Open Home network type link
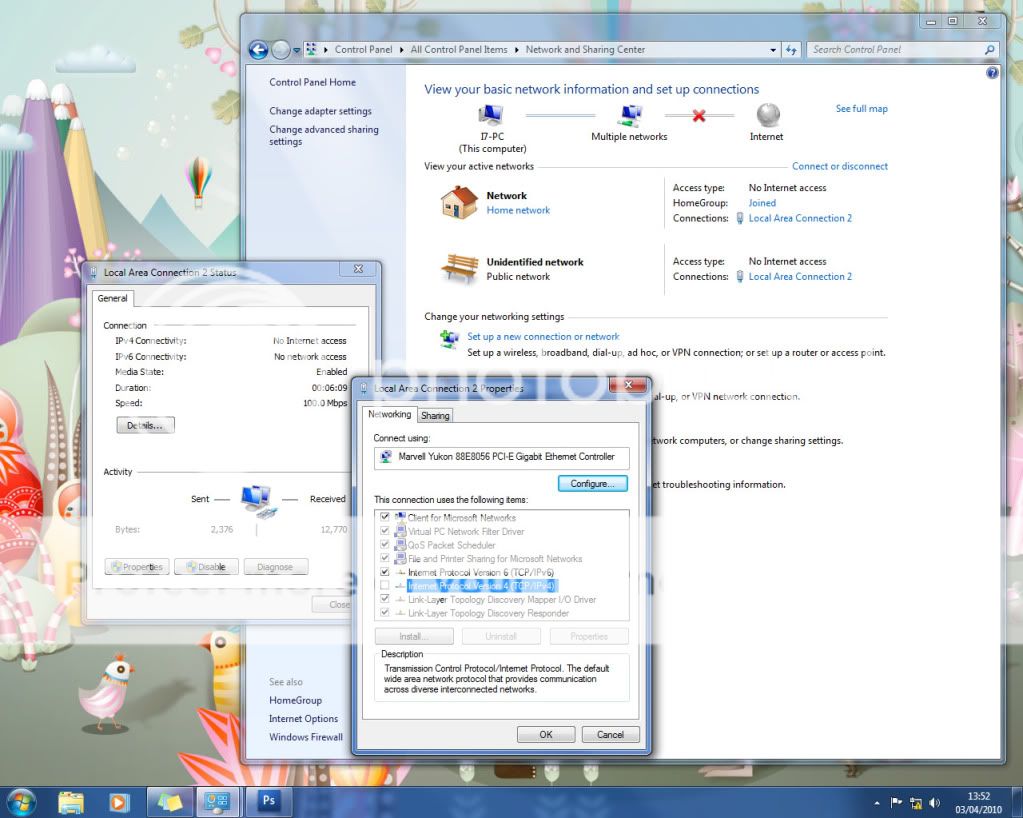 coord(518,210)
